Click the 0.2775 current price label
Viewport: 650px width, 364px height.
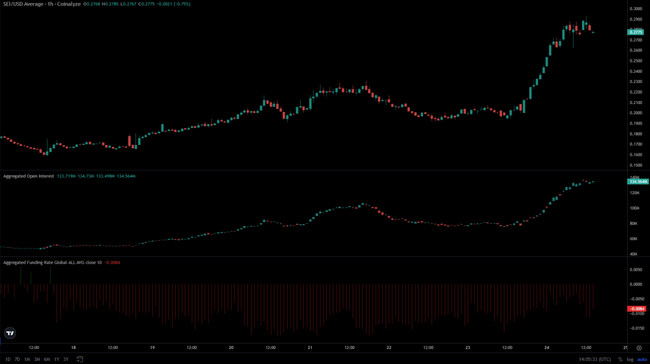pyautogui.click(x=635, y=32)
